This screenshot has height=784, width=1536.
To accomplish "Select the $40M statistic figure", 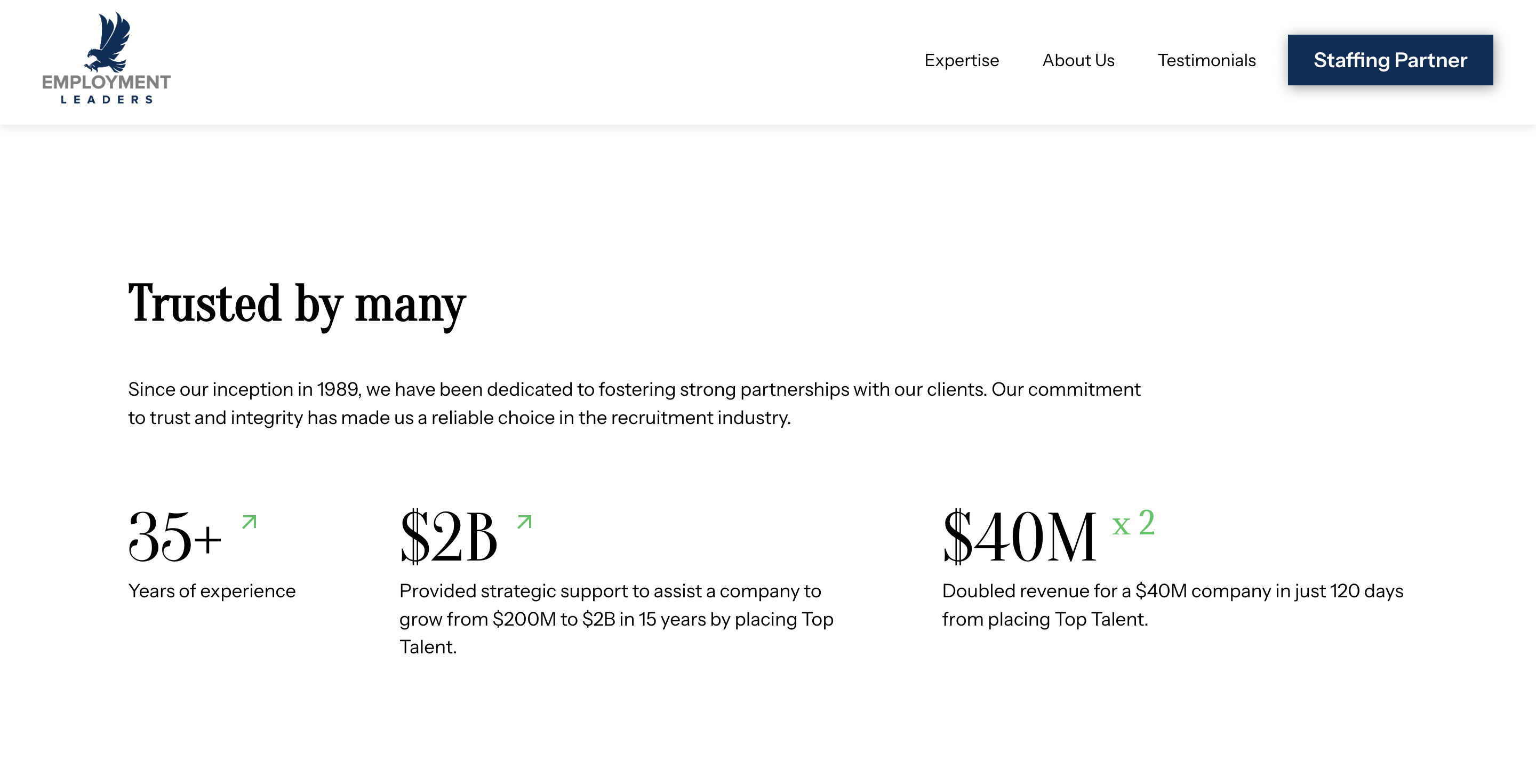I will [x=1019, y=537].
